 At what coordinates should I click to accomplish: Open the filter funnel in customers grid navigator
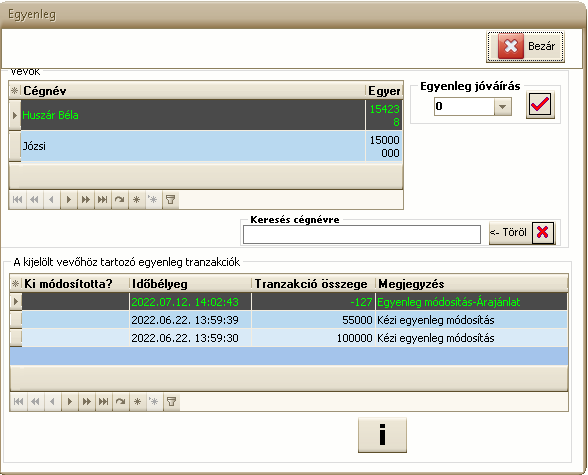[x=171, y=199]
